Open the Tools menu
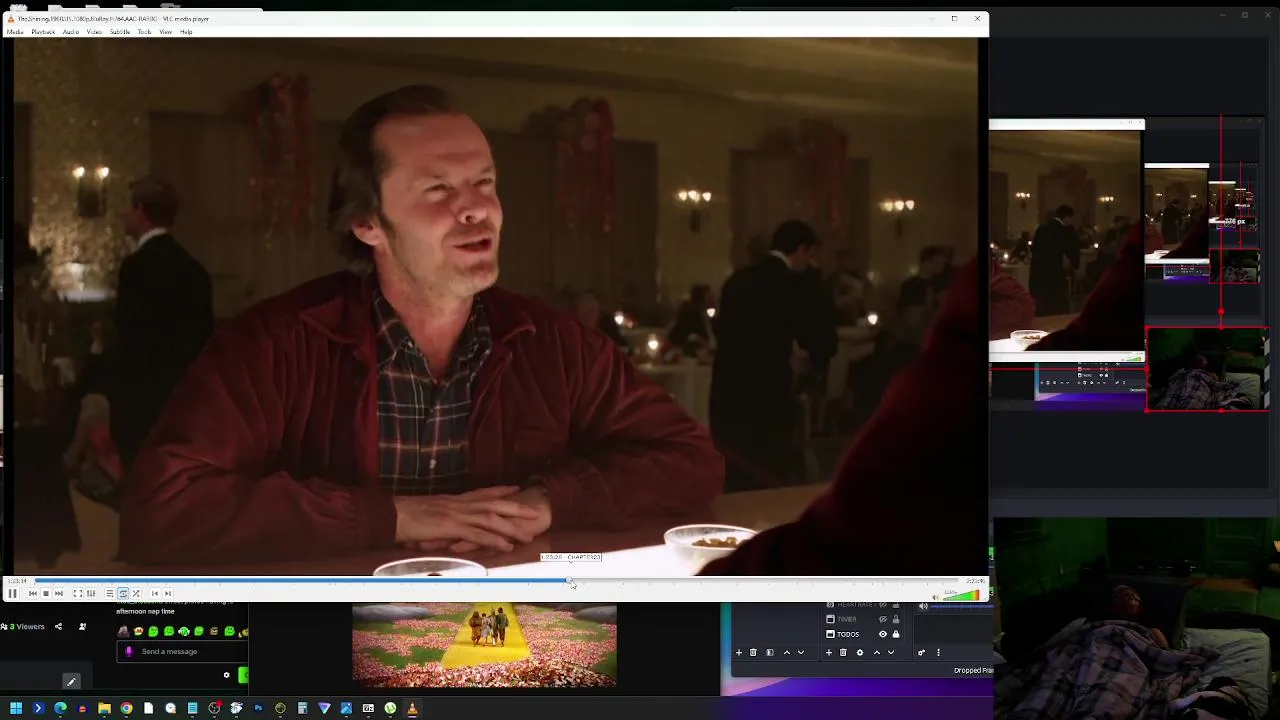Screen dimensions: 1280x720 144,32
